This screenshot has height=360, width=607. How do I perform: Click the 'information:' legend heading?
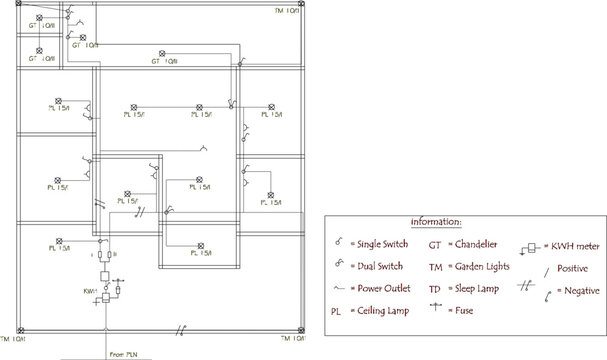436,222
